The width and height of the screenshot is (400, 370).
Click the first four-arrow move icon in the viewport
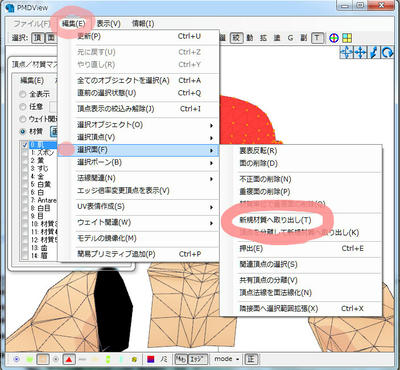(346, 53)
